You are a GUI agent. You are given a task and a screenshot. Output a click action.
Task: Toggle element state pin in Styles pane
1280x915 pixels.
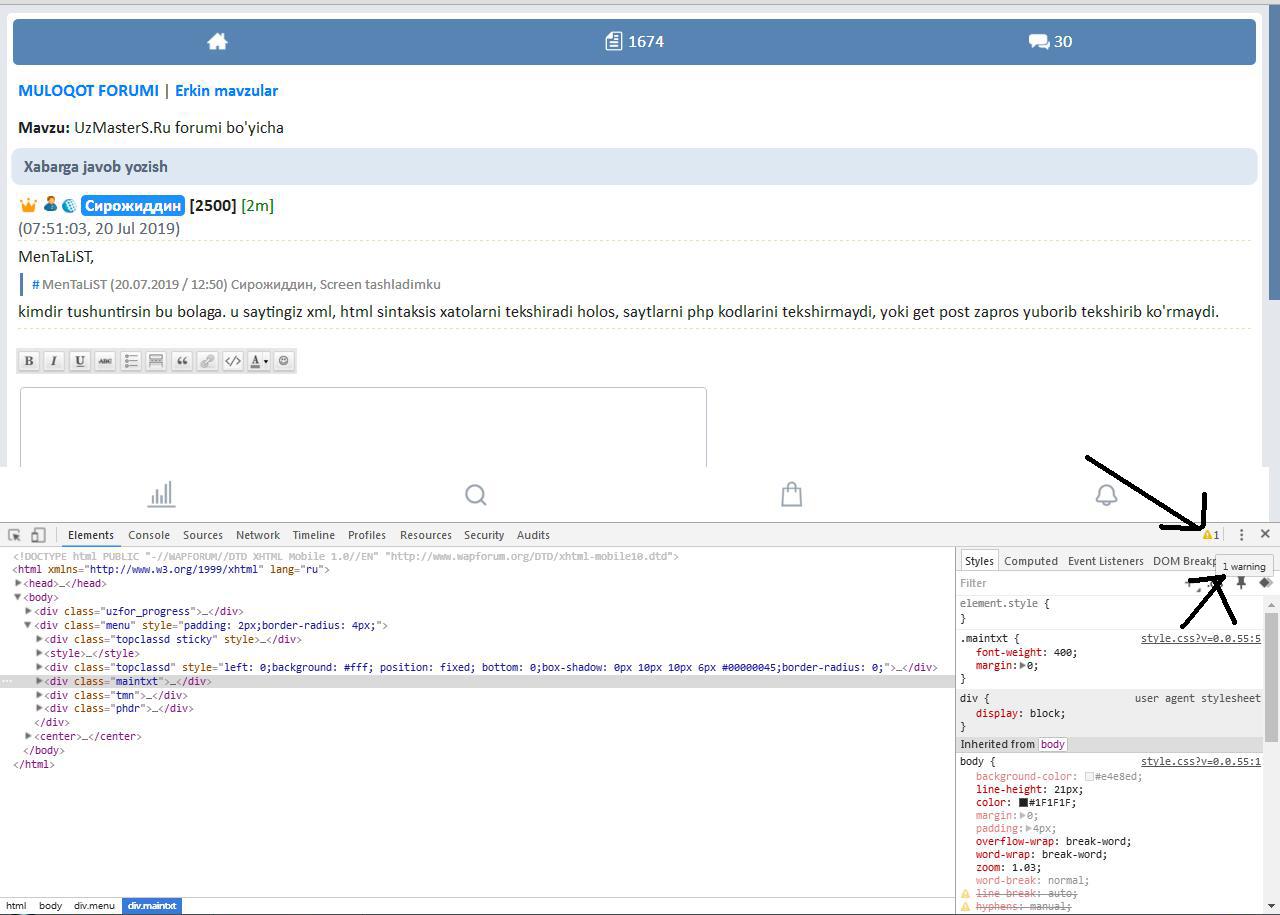tap(1241, 583)
